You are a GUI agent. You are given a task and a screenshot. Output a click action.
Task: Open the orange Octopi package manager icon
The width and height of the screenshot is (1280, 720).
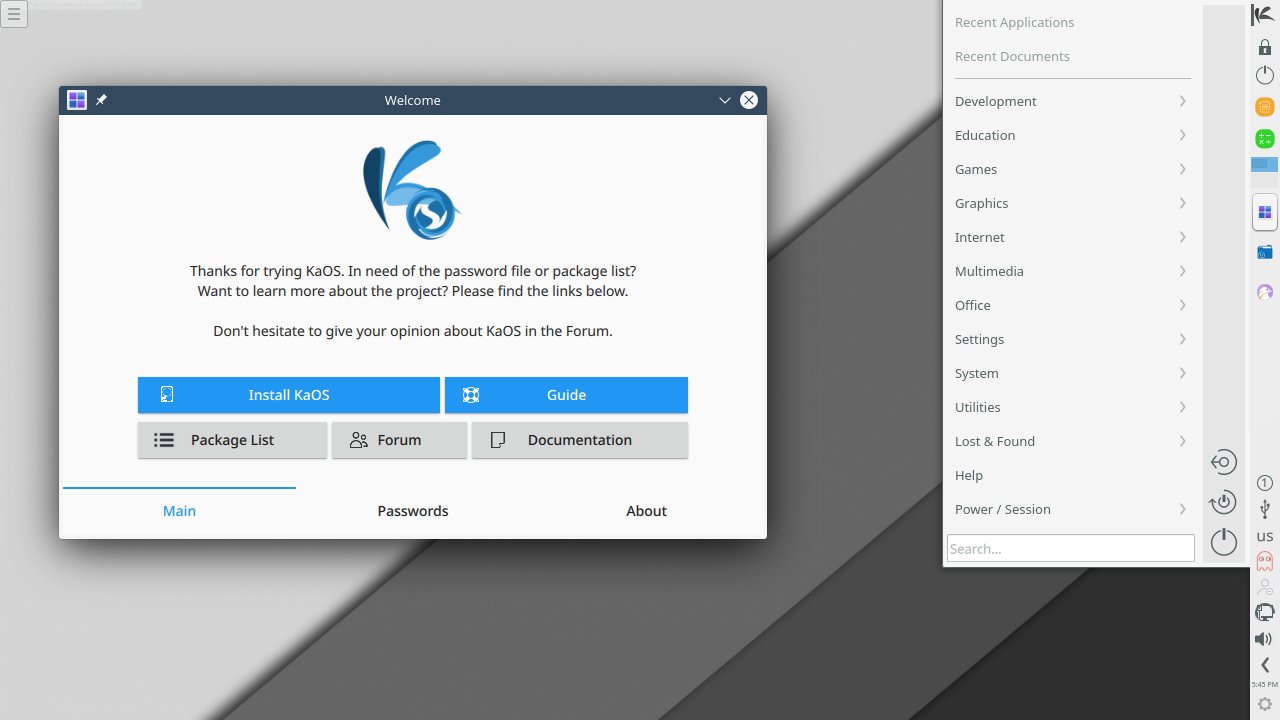(x=1263, y=106)
